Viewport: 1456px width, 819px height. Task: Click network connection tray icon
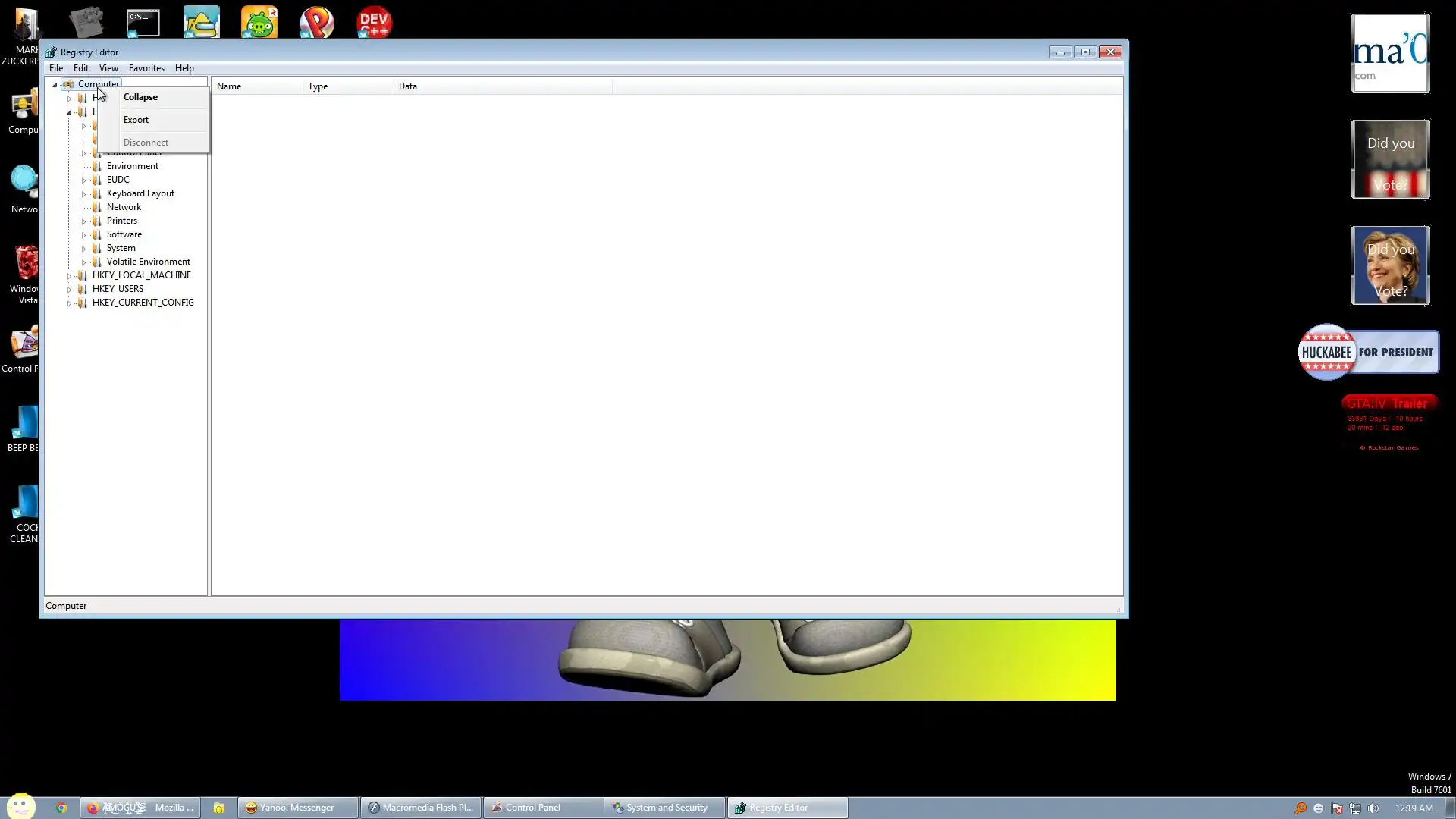click(x=1355, y=808)
